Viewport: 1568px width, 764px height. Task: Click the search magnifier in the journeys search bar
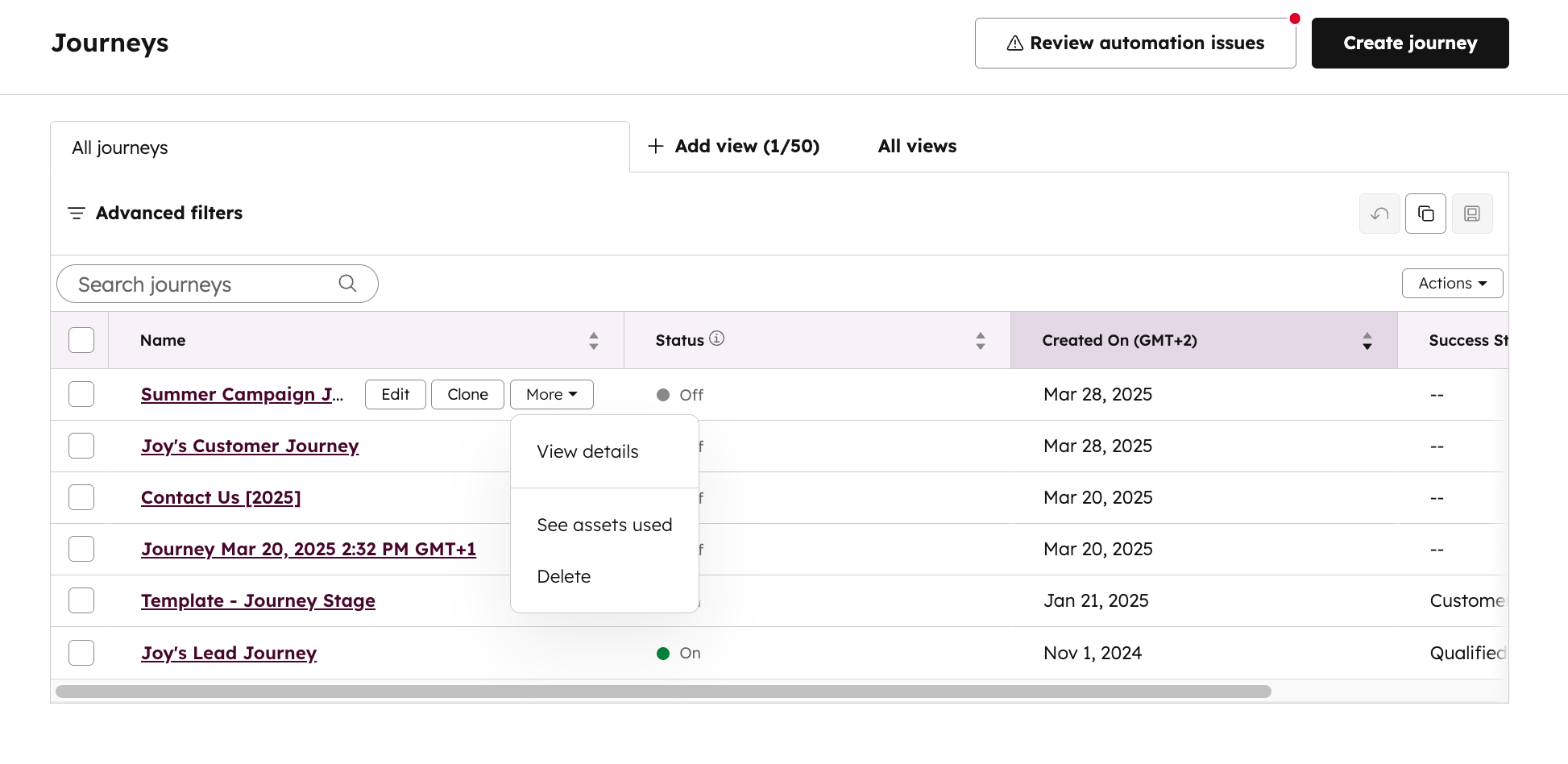point(347,283)
